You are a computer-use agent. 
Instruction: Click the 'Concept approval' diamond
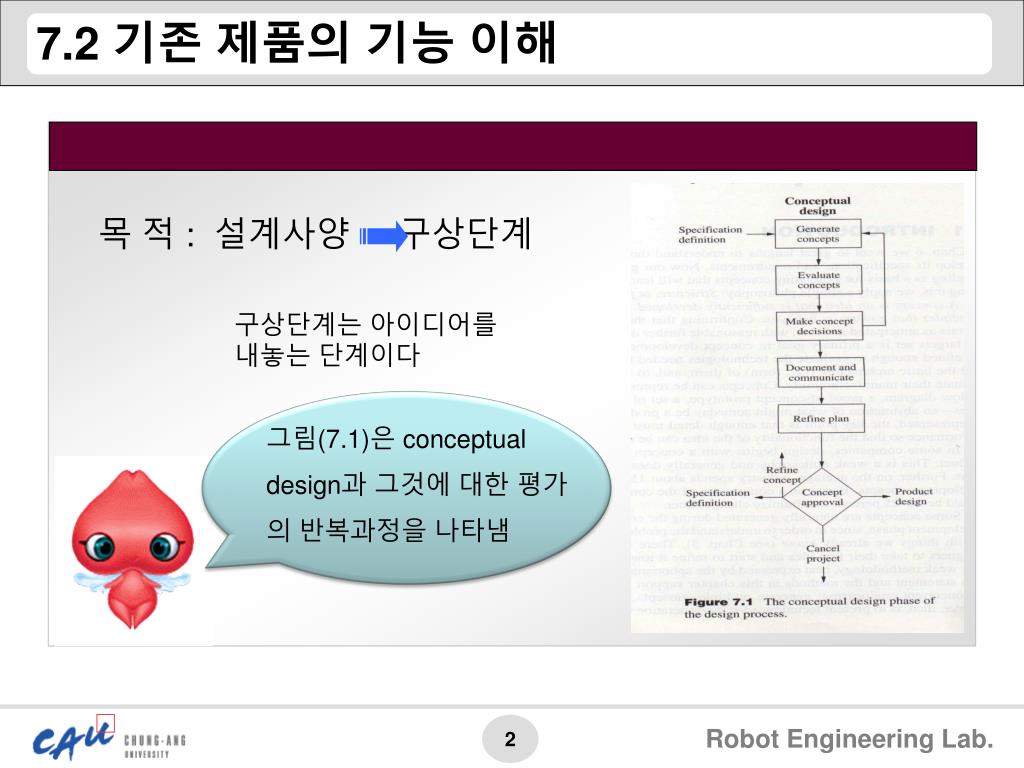point(822,498)
